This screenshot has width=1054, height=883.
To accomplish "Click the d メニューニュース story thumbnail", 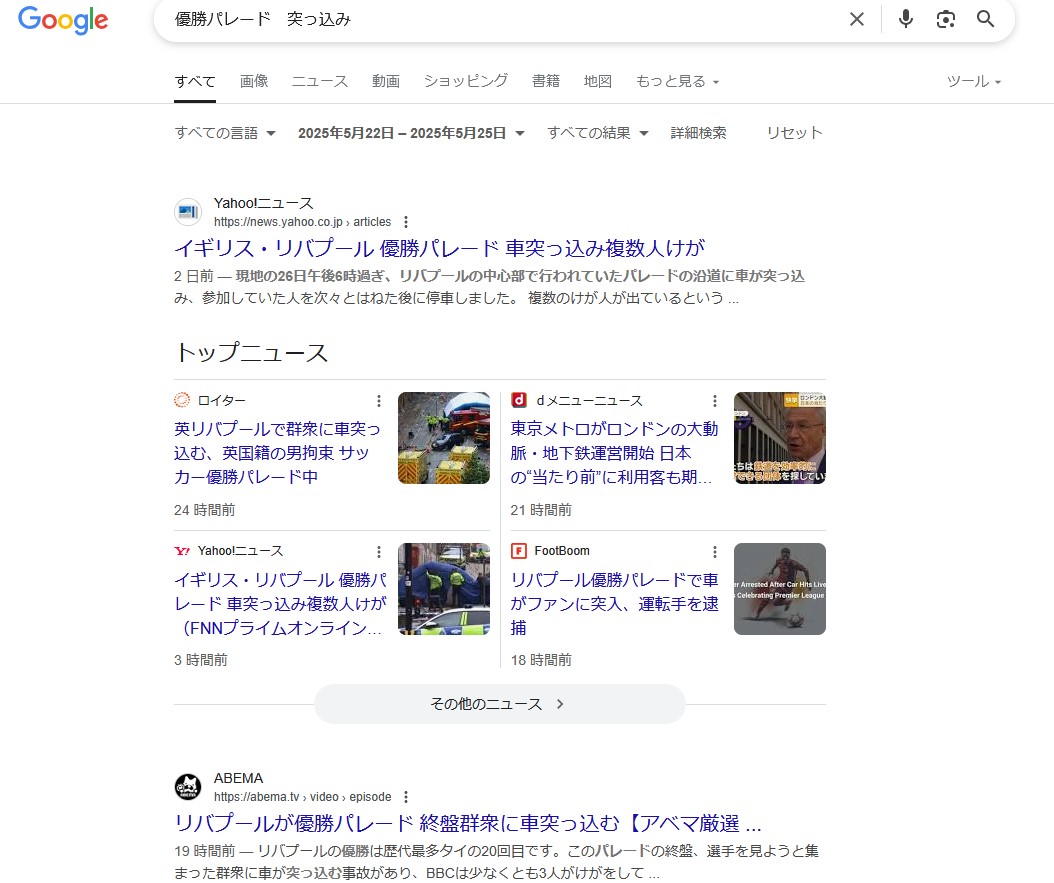I will tap(780, 438).
